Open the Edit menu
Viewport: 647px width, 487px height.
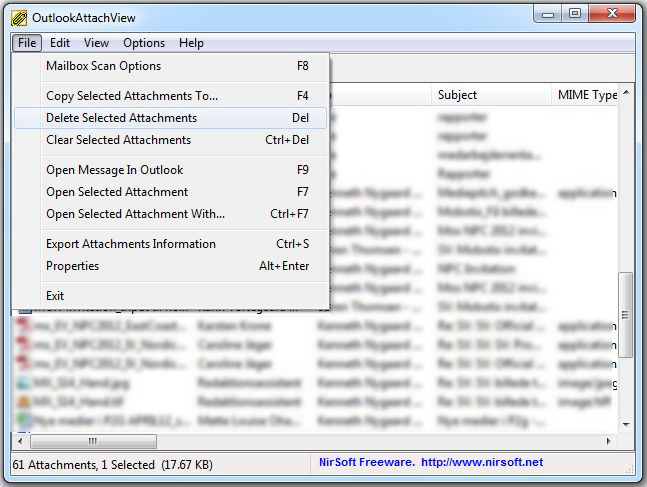point(60,43)
